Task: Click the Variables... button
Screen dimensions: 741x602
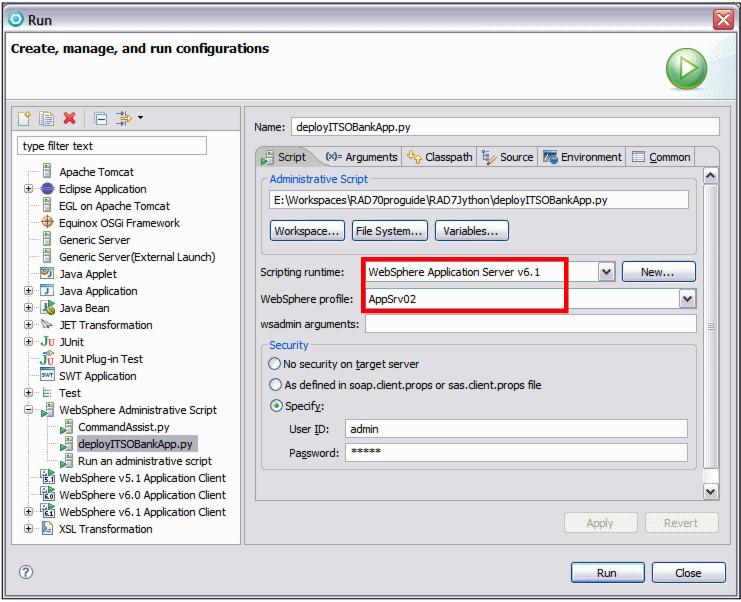Action: pyautogui.click(x=471, y=231)
